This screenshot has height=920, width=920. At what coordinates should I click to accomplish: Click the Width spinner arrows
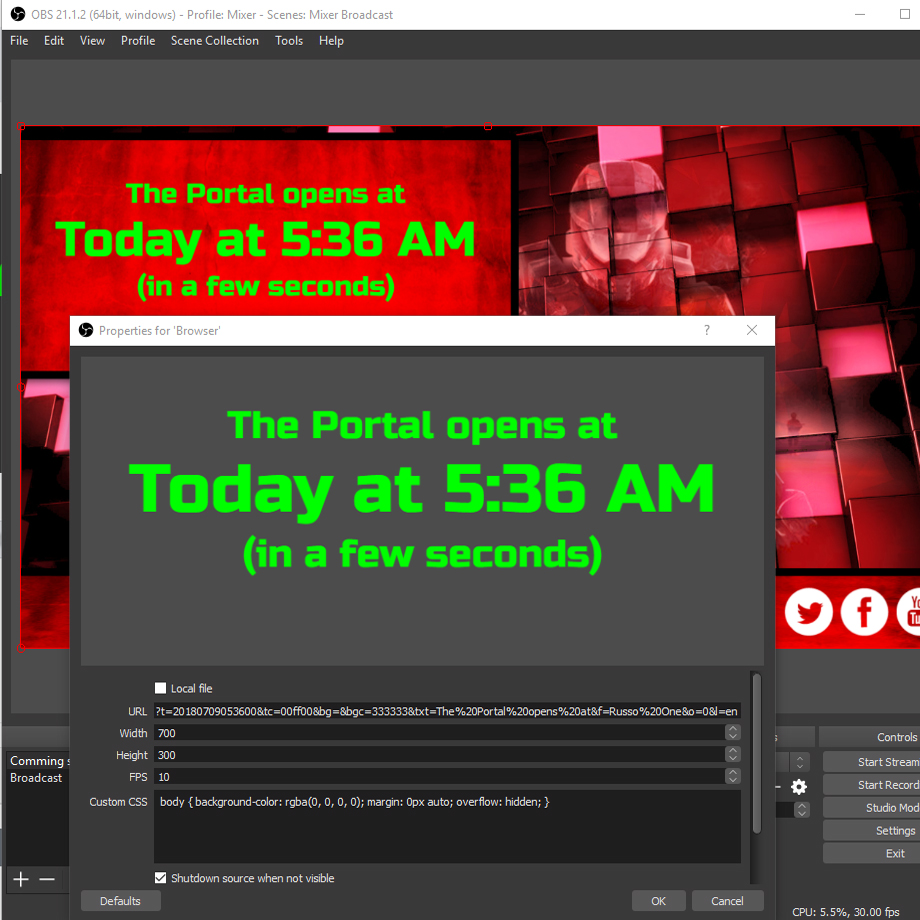[x=732, y=733]
